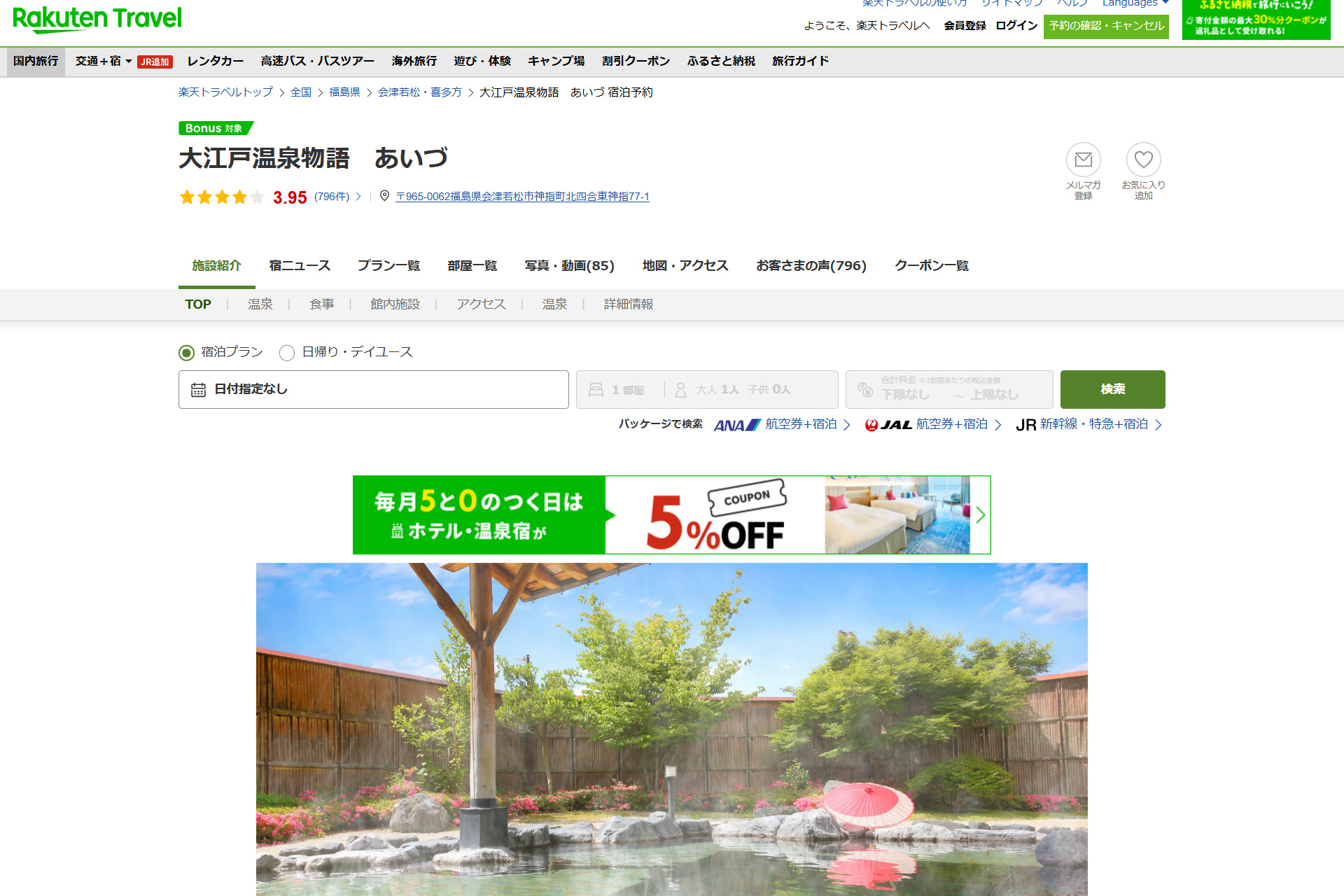1344x896 pixels.
Task: Open newsletter signup via the envelope icon
Action: point(1084,160)
